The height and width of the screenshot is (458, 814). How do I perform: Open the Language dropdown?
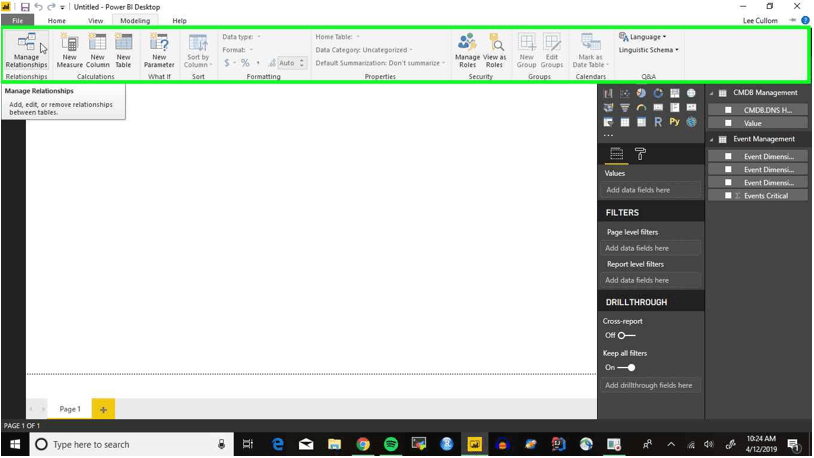click(643, 37)
